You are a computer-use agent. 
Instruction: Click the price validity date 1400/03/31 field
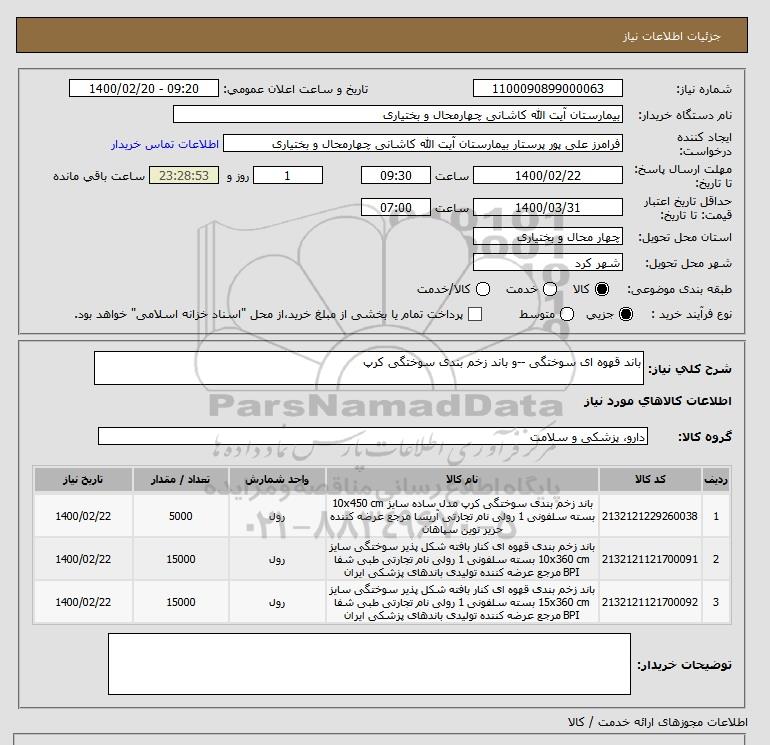point(548,207)
